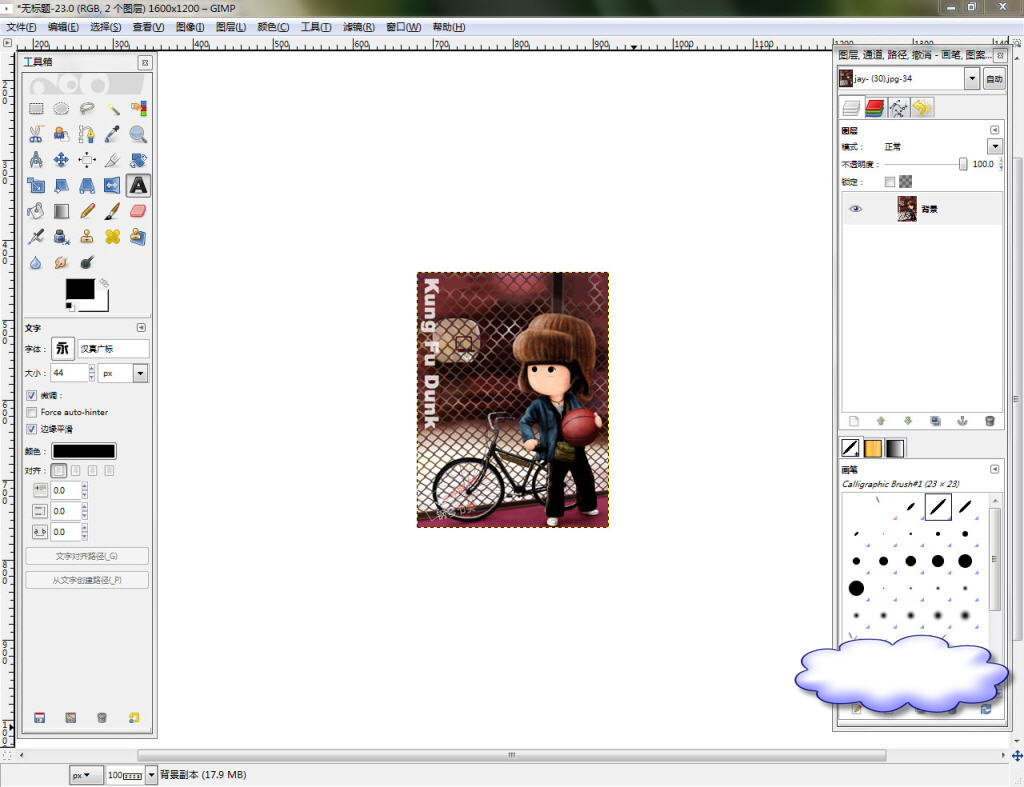Expand the layer mode 正常 dropdown

[x=994, y=146]
